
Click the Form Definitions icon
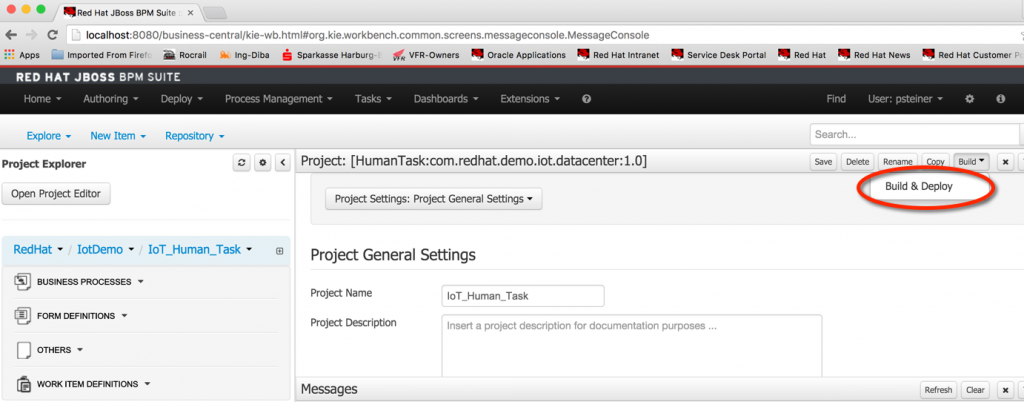click(23, 316)
